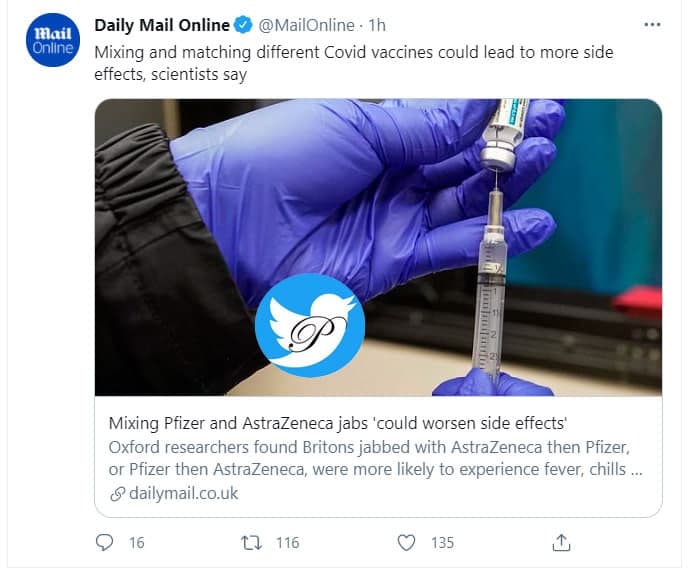Click the 1h tweet timestamp

(377, 25)
